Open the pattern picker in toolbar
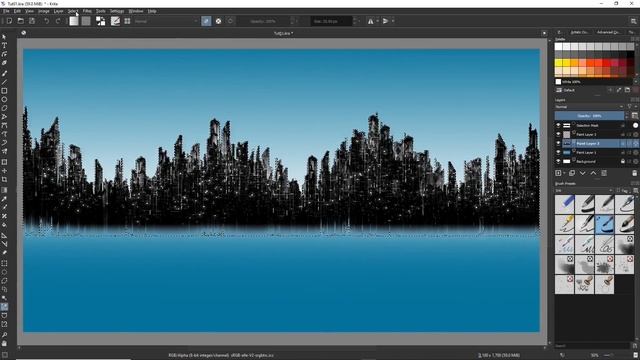The width and height of the screenshot is (640, 360). click(x=86, y=21)
